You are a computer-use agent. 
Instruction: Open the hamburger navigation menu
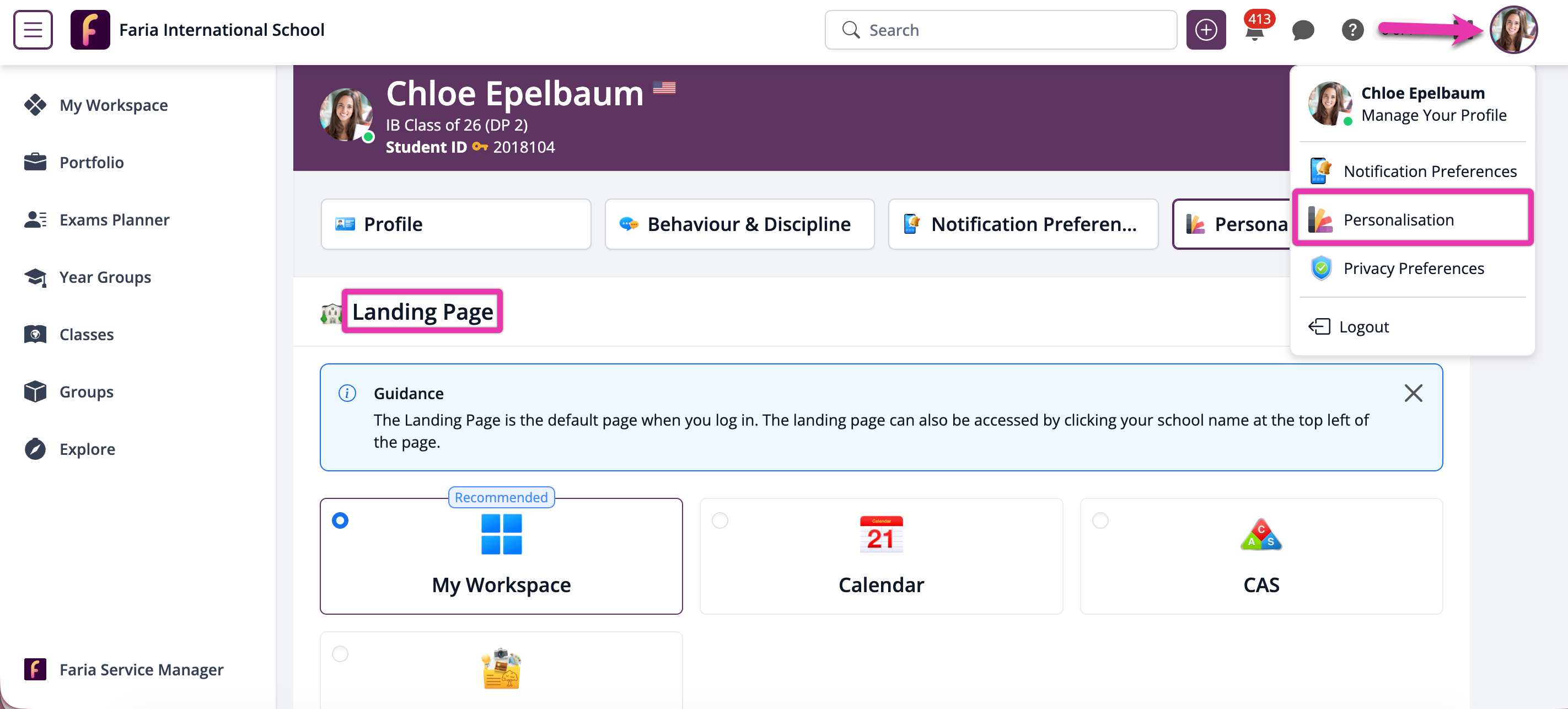(x=33, y=29)
